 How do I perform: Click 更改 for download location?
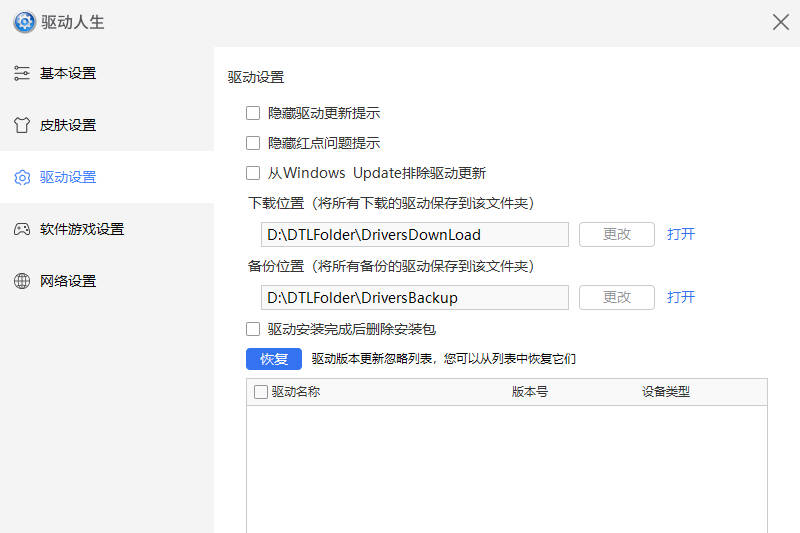pyautogui.click(x=617, y=234)
